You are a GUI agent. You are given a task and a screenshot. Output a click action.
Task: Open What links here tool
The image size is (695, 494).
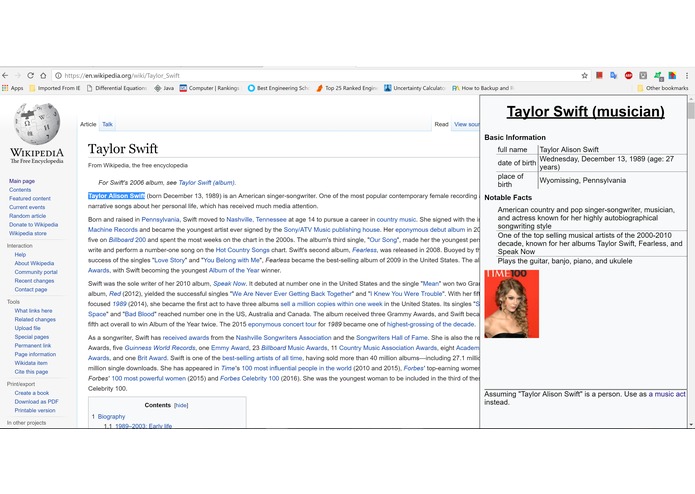(33, 311)
